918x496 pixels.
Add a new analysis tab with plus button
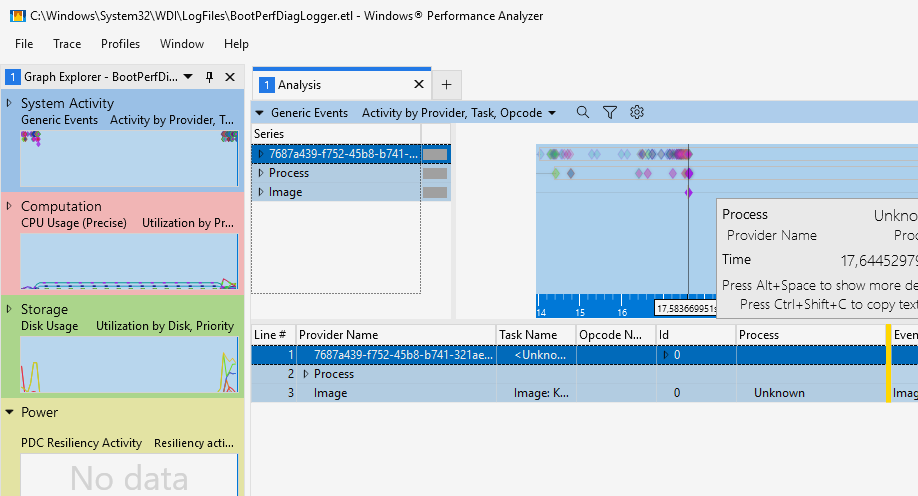pos(447,85)
